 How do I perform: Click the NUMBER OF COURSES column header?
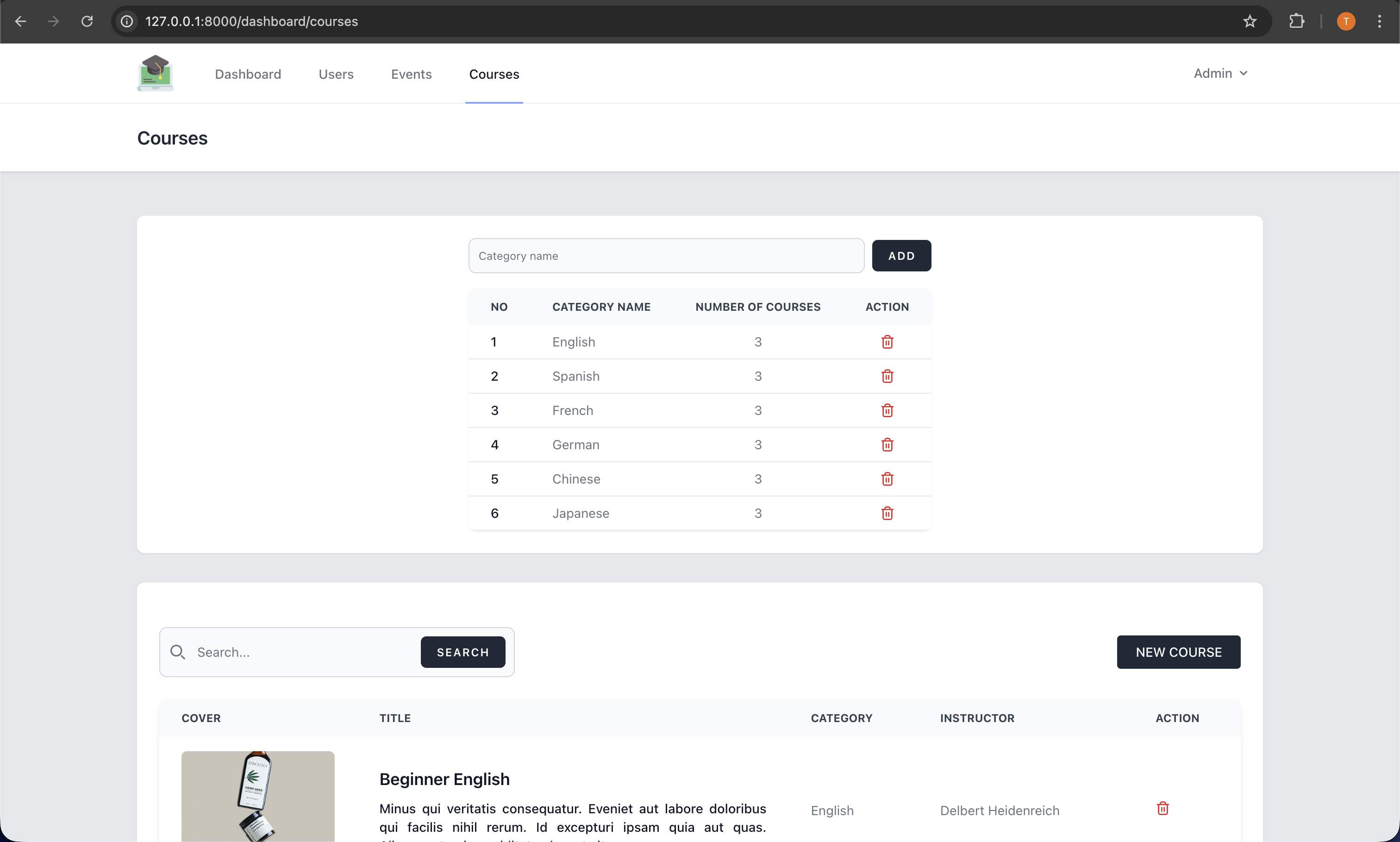click(x=757, y=307)
